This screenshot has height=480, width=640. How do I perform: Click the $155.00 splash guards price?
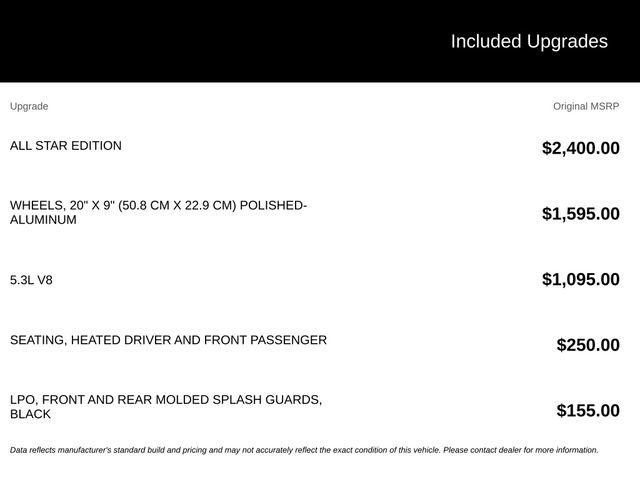[x=588, y=411]
